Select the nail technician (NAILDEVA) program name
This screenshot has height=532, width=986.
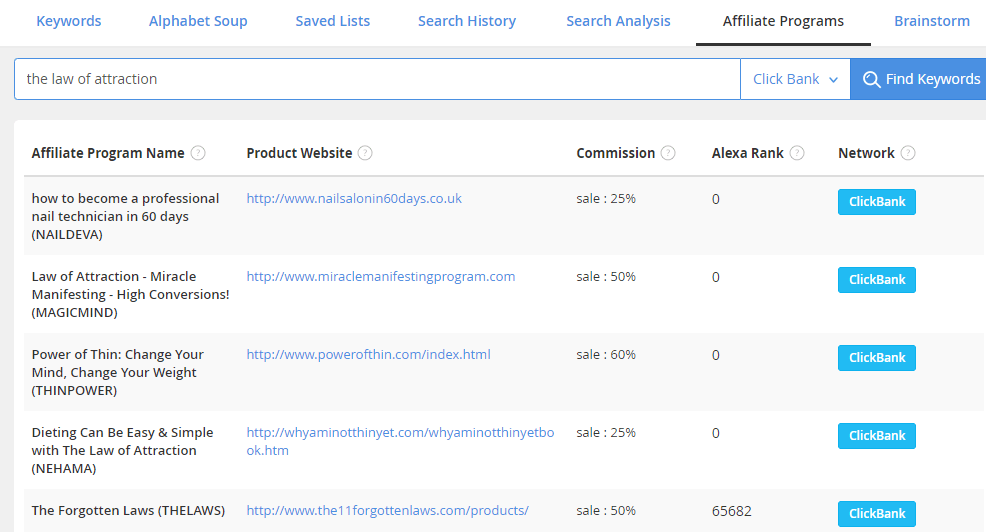coord(125,216)
